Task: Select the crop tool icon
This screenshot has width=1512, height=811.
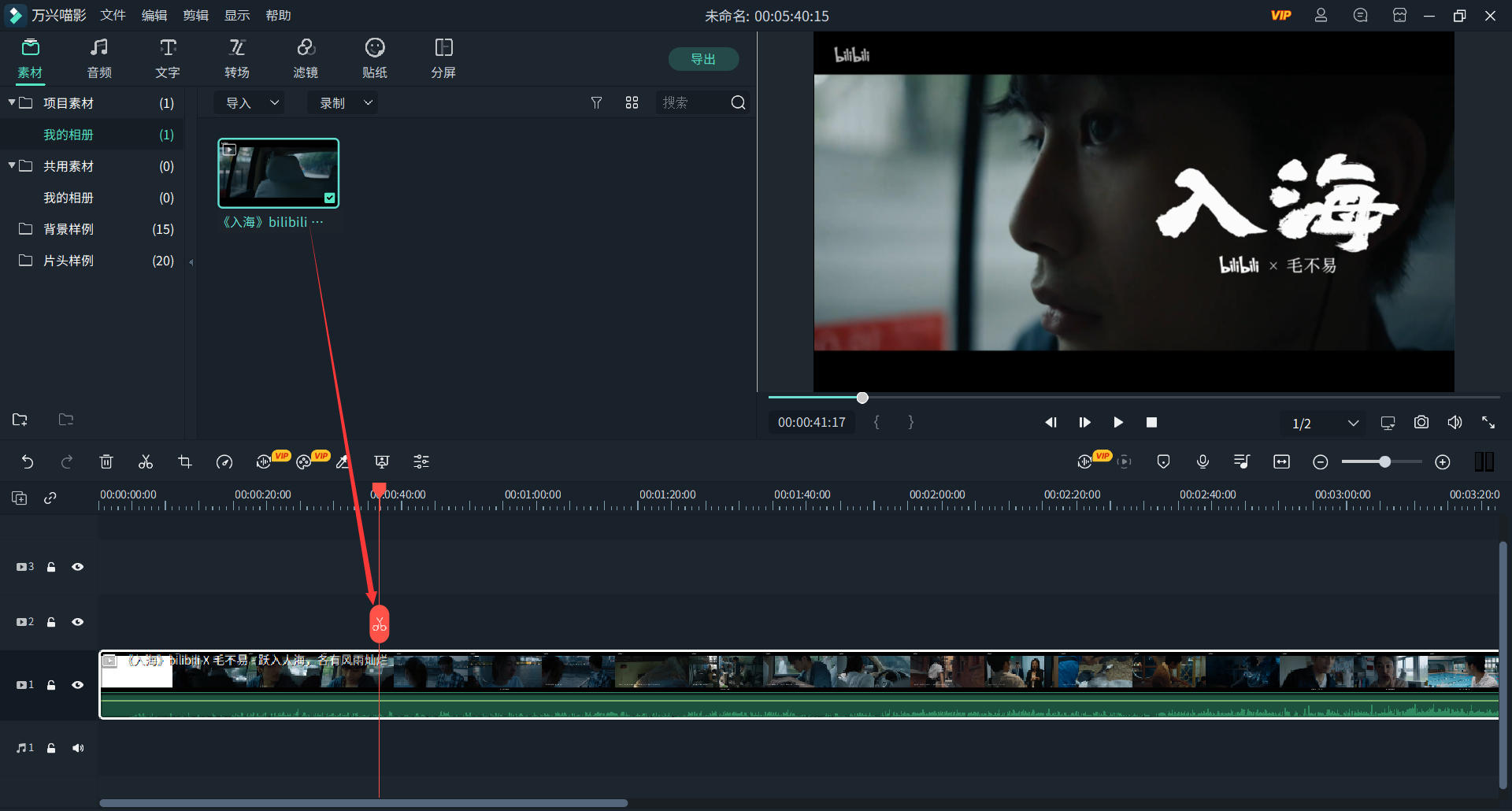Action: [185, 462]
